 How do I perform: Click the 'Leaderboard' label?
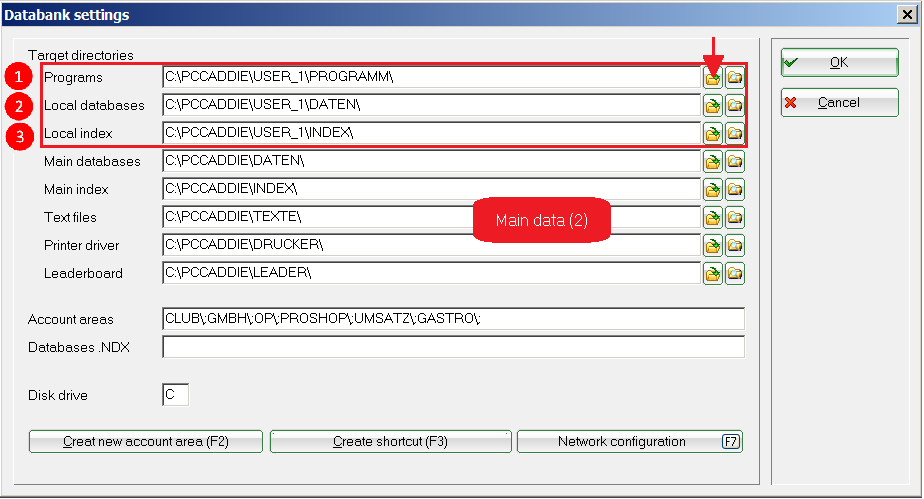[x=83, y=273]
